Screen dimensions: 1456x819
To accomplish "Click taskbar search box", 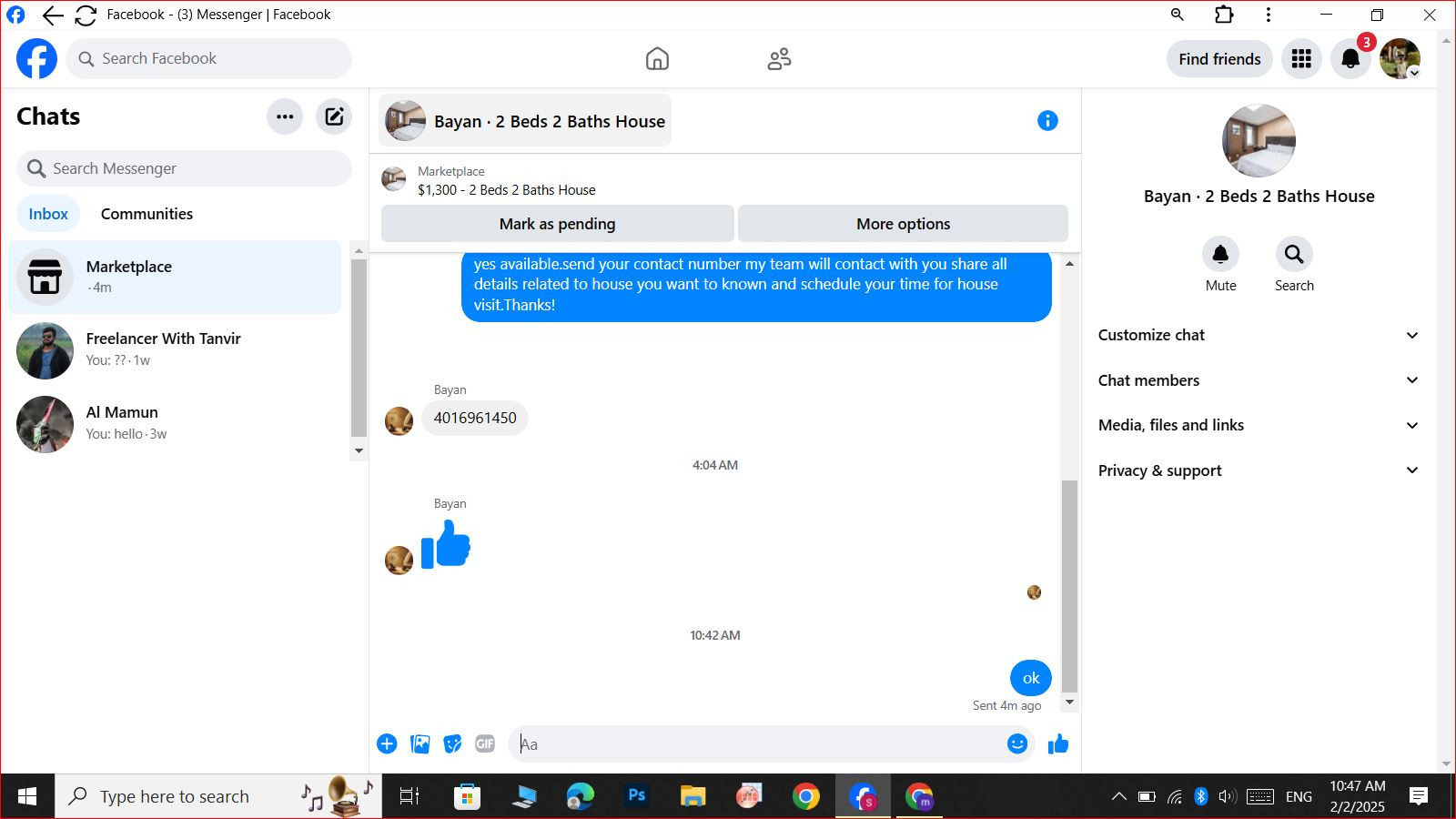I will (218, 797).
